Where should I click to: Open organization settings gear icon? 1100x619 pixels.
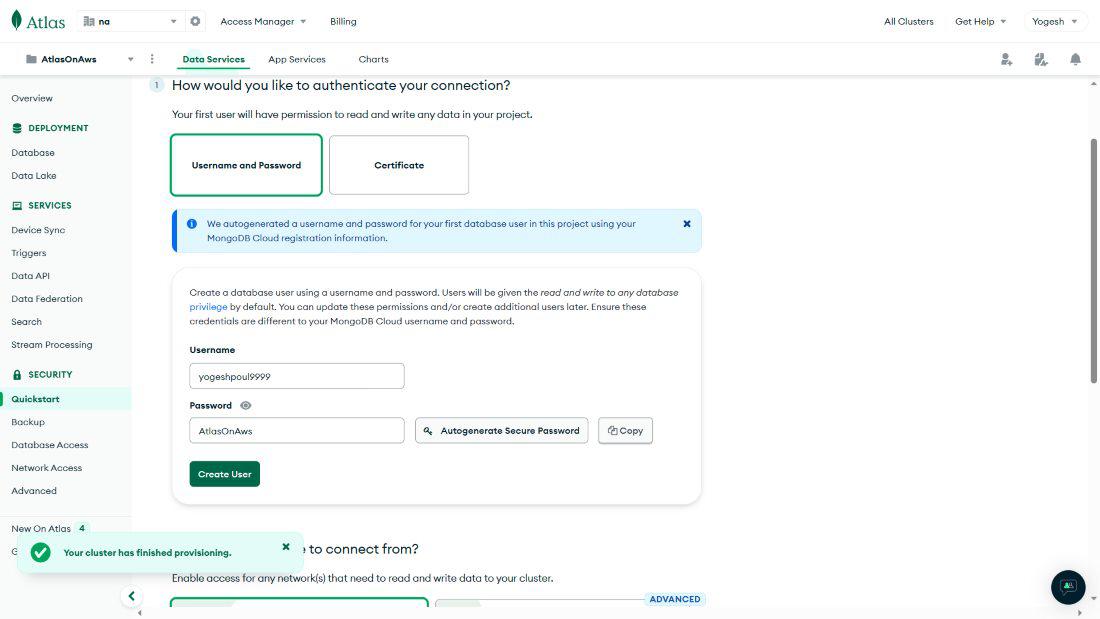pyautogui.click(x=195, y=21)
